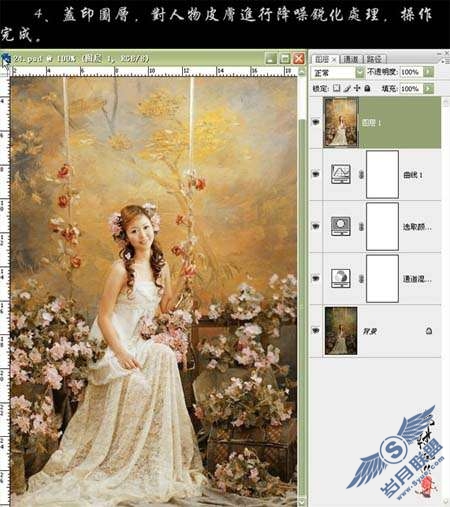450x507 pixels.
Task: Hide the 背景 layer with its eye icon
Action: tap(316, 331)
